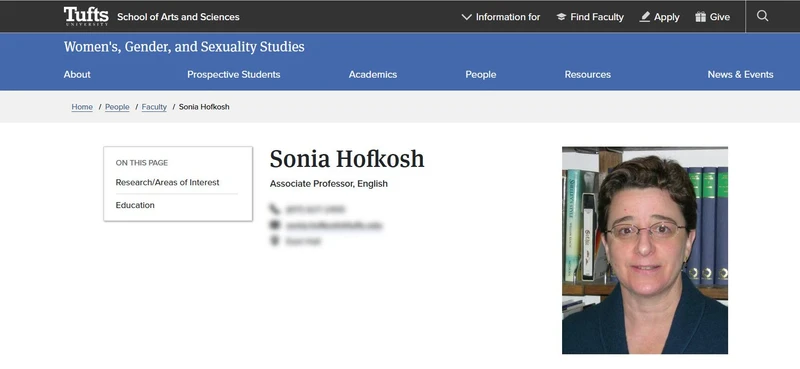Open the People menu

point(481,75)
